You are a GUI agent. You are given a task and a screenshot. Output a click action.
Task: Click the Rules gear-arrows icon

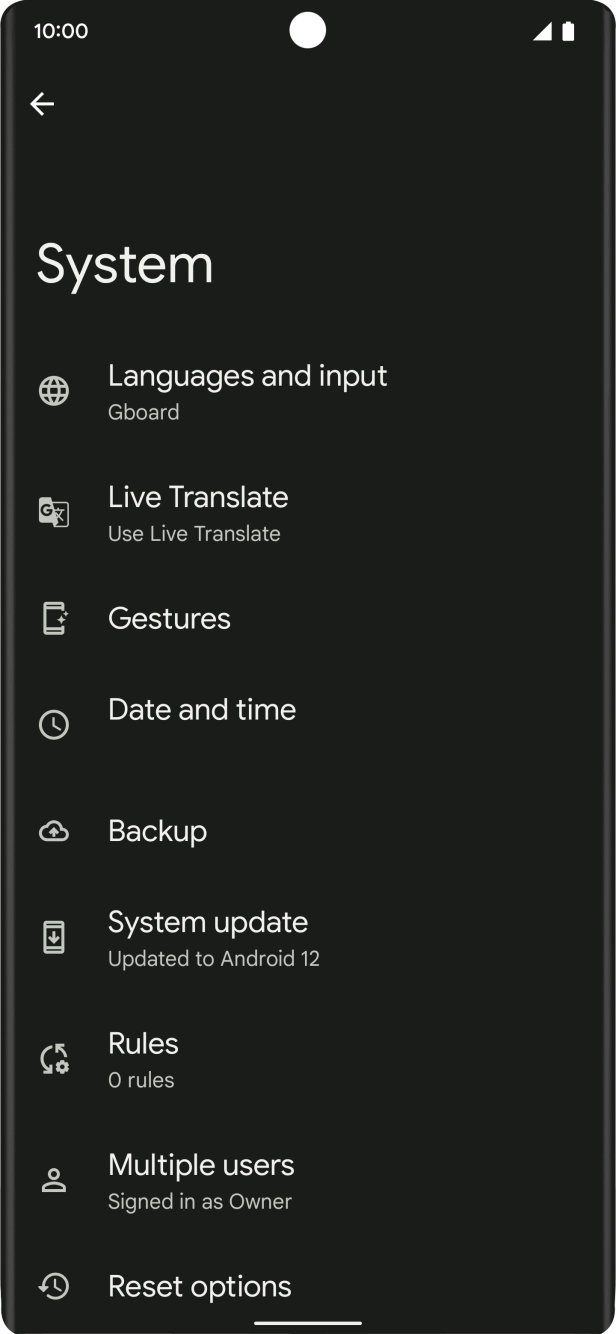coord(53,1058)
